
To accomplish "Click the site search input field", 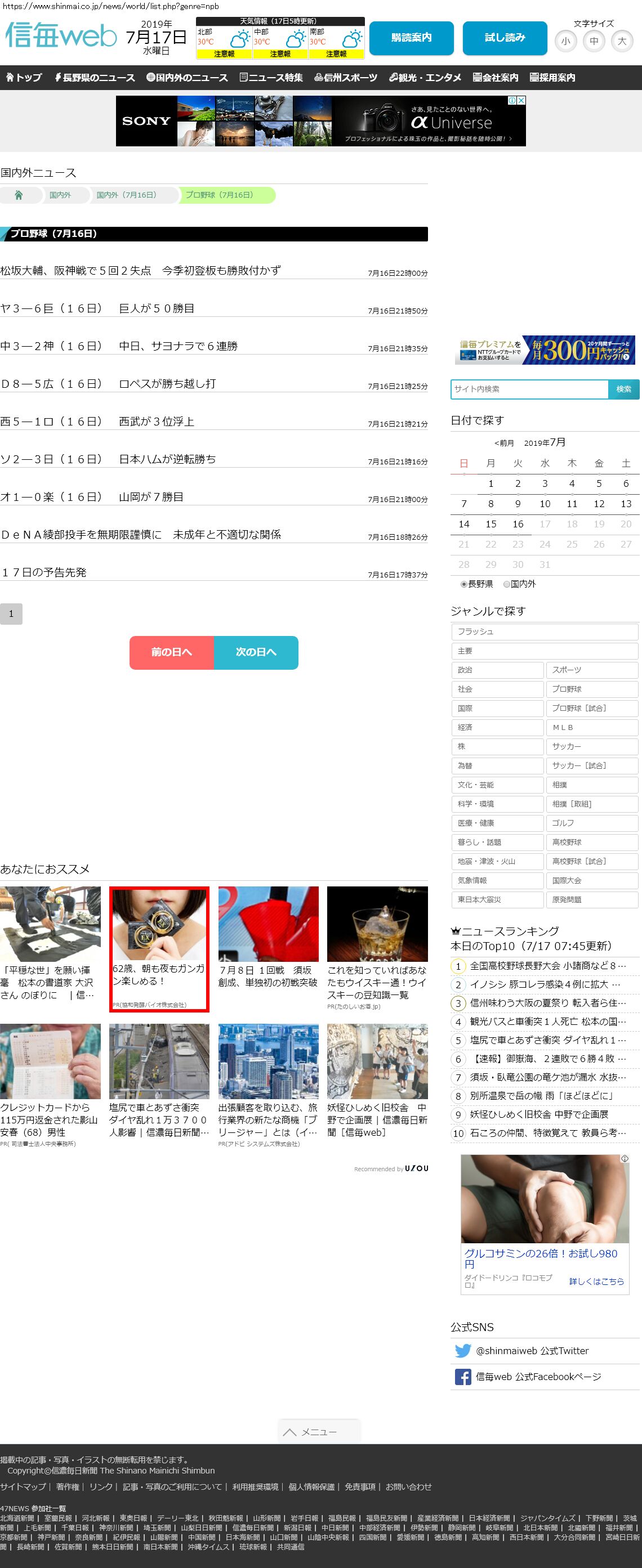I will [x=529, y=389].
